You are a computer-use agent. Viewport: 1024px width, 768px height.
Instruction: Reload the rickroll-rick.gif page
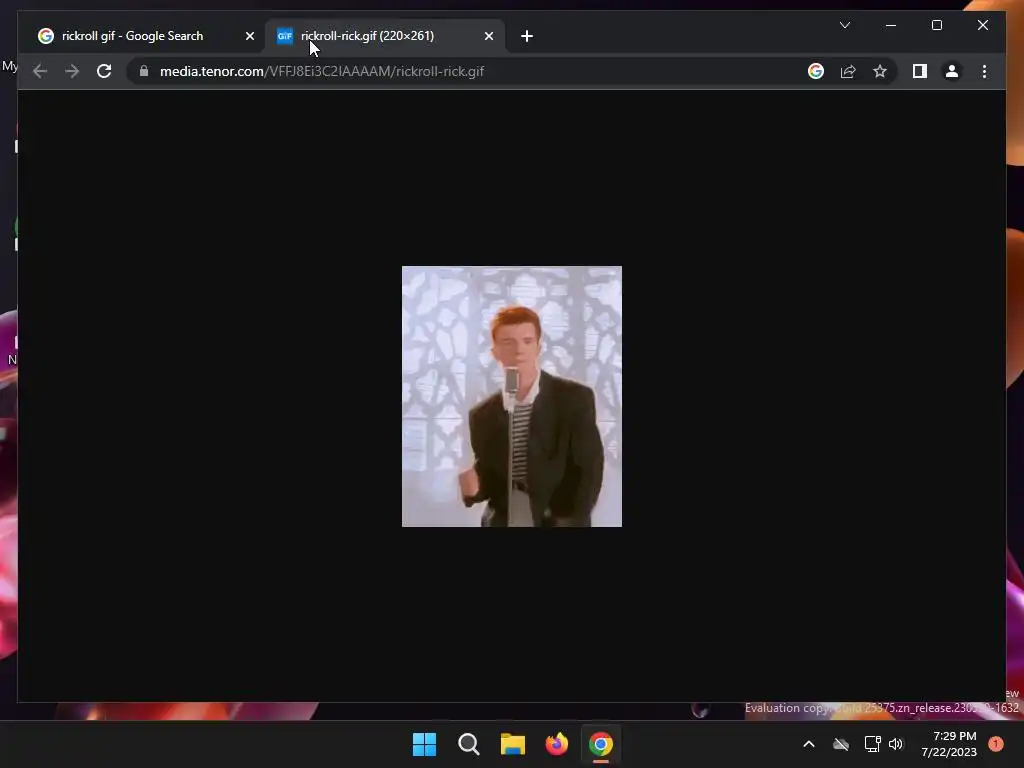click(x=104, y=71)
